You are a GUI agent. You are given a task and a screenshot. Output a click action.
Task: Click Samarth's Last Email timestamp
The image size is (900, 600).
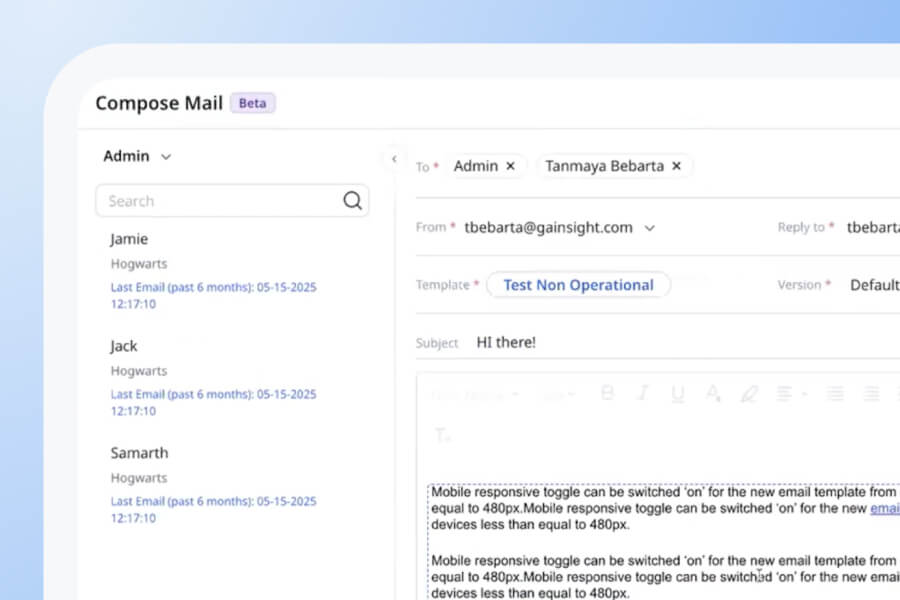click(x=214, y=509)
